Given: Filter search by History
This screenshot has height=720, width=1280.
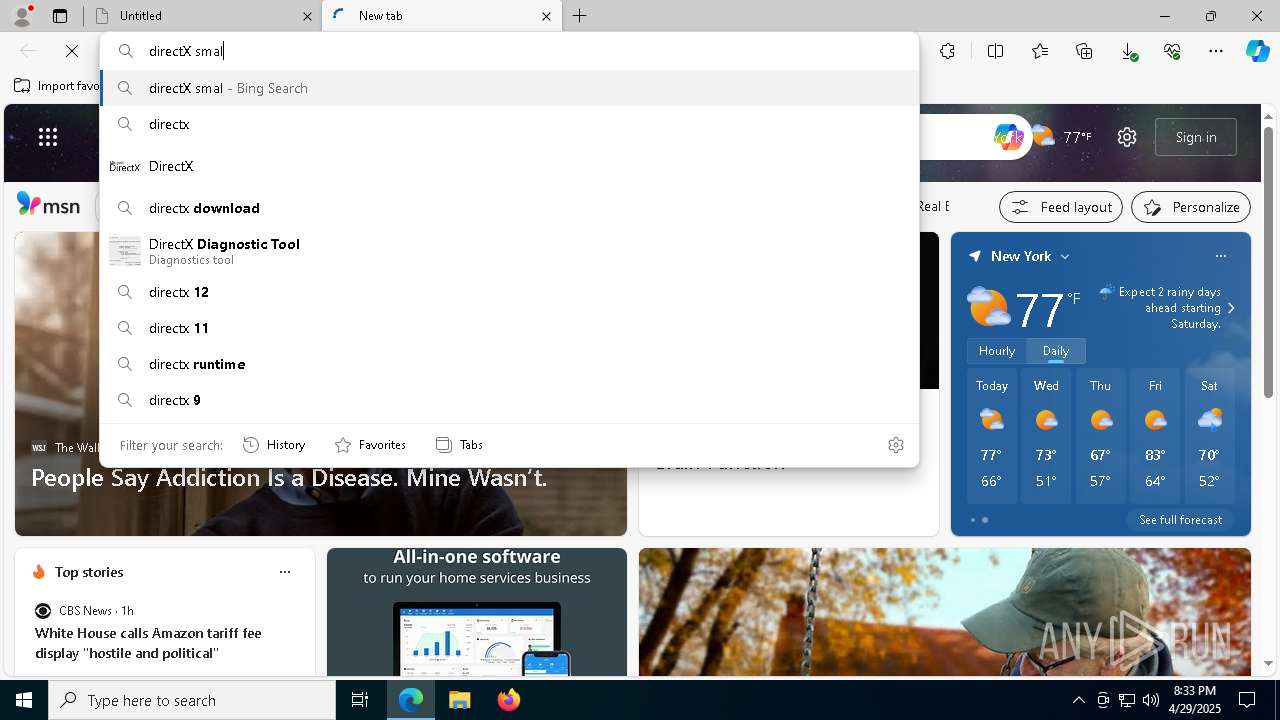Looking at the screenshot, I should pyautogui.click(x=274, y=445).
